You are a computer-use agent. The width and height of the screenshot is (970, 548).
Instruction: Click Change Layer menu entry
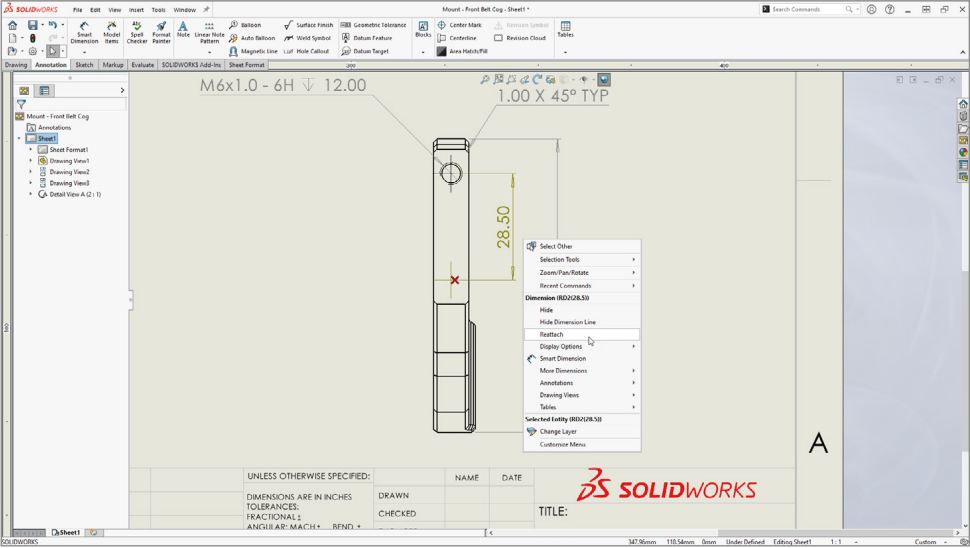pyautogui.click(x=582, y=432)
